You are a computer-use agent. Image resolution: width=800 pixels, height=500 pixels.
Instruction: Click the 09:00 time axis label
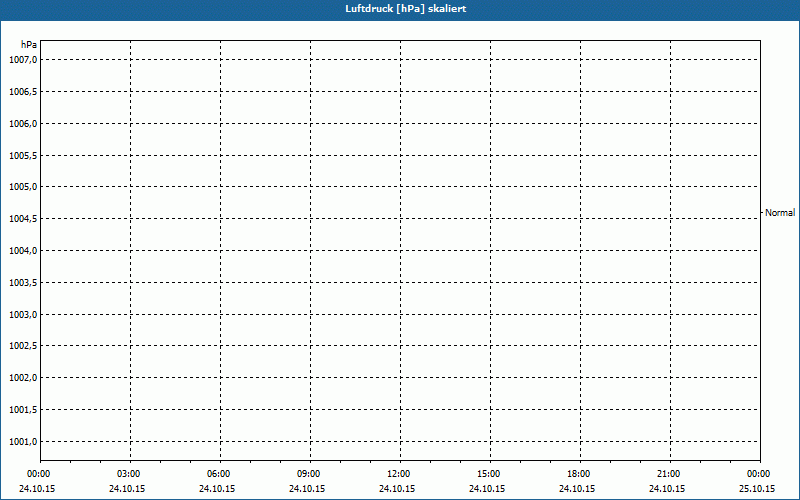(309, 474)
